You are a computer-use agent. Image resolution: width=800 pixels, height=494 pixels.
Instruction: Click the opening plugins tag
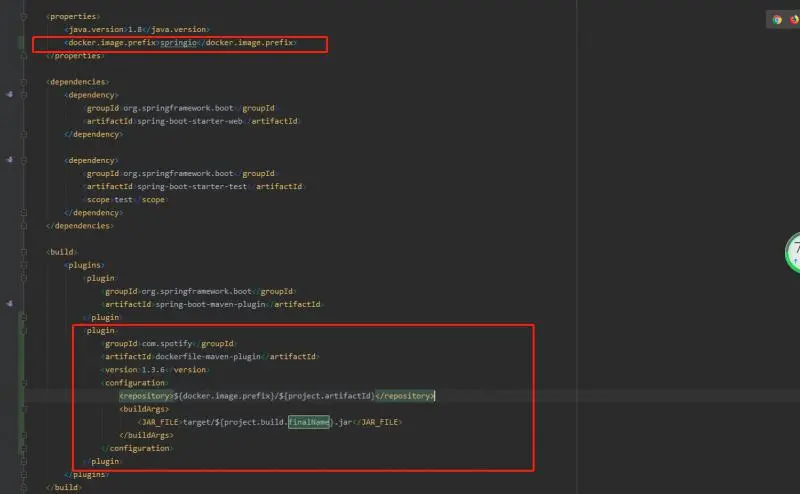pos(84,265)
